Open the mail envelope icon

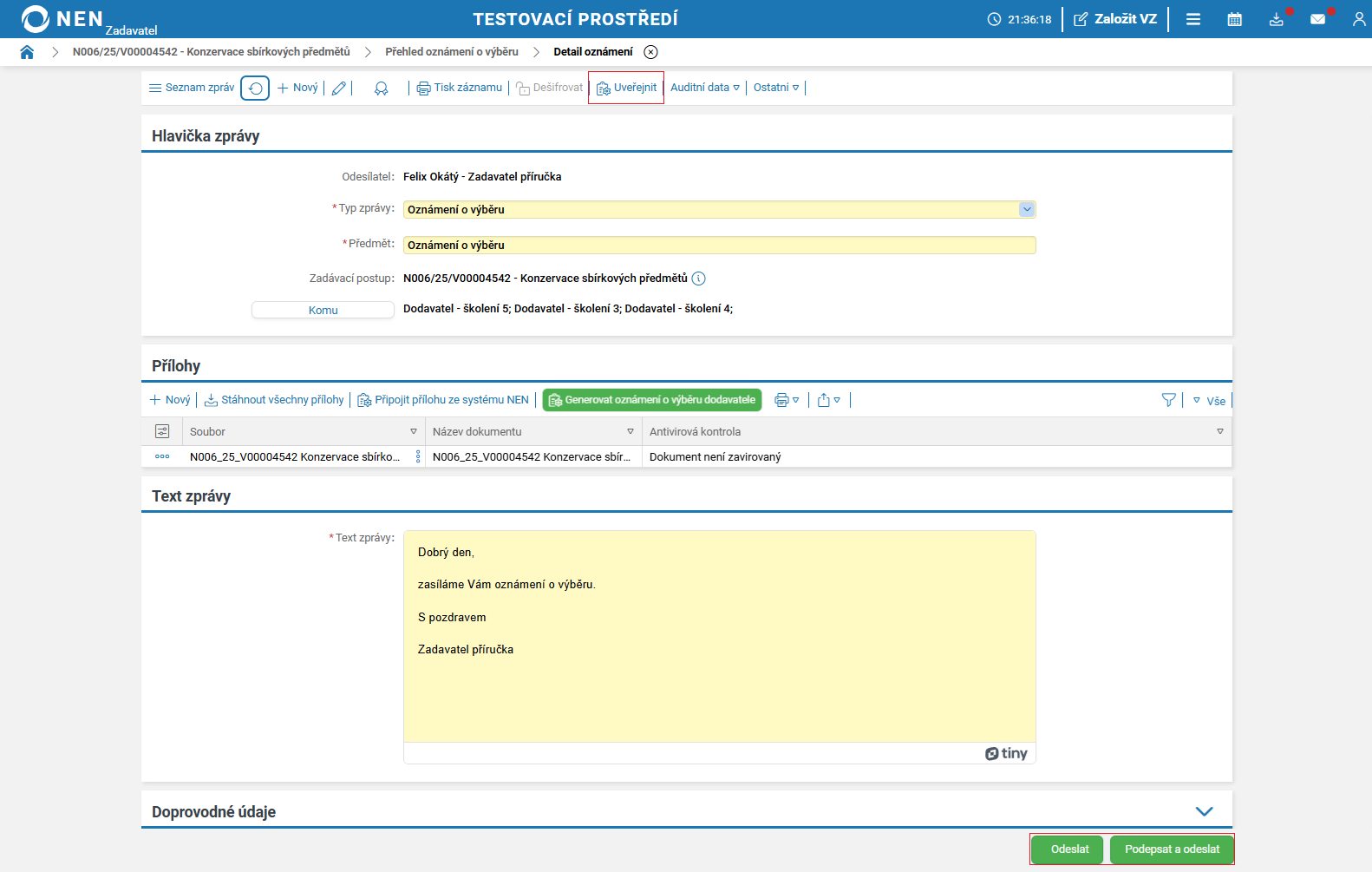point(1317,19)
